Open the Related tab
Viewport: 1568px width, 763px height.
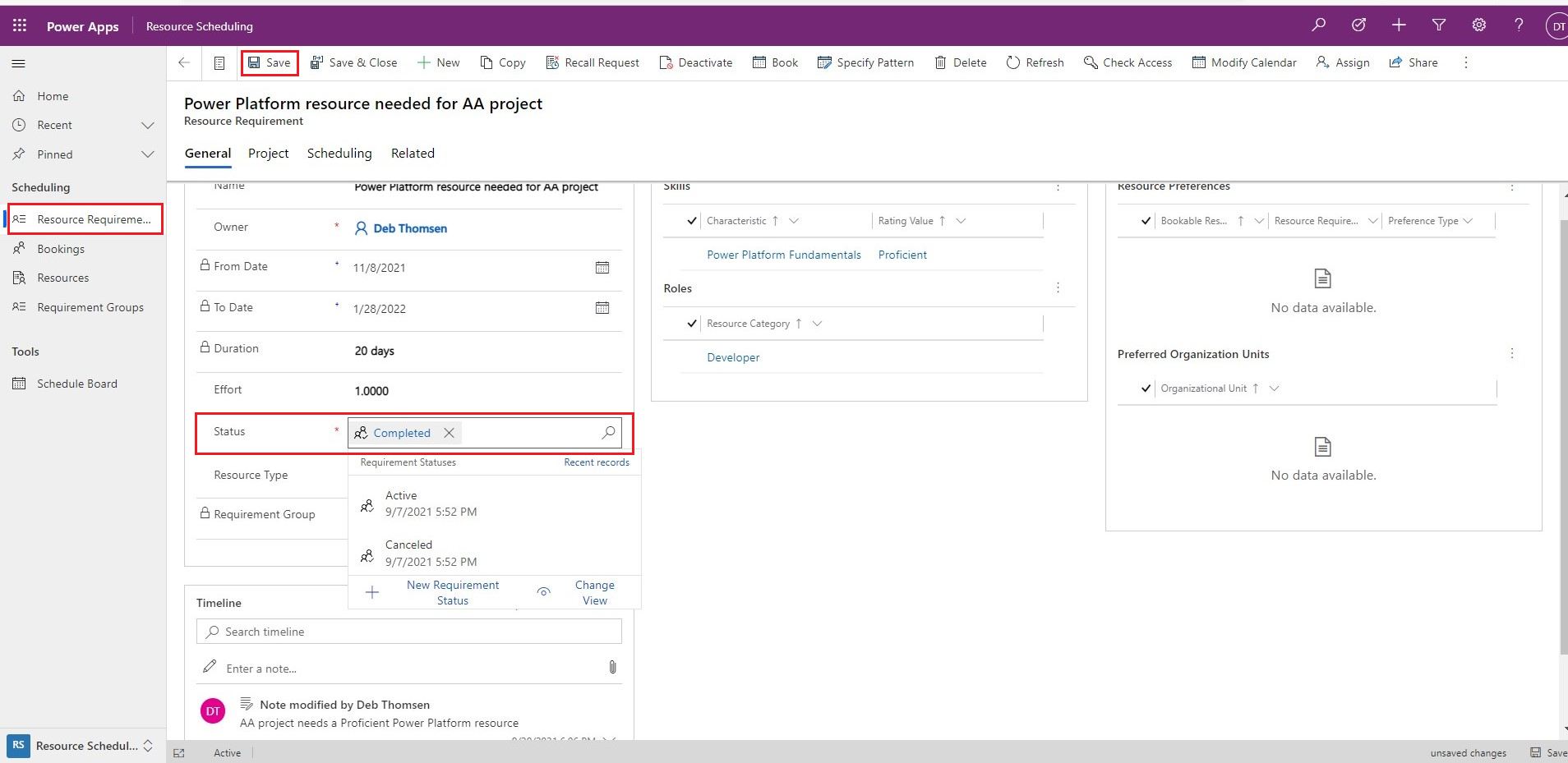tap(413, 154)
